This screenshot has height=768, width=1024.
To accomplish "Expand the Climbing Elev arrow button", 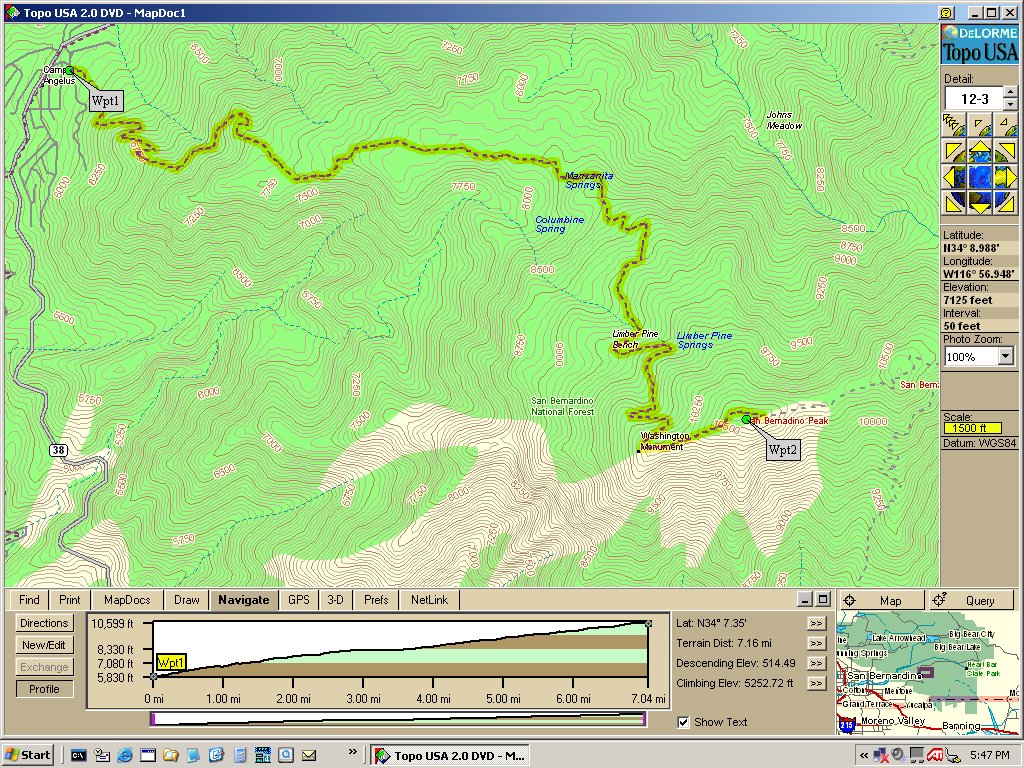I will pyautogui.click(x=817, y=683).
